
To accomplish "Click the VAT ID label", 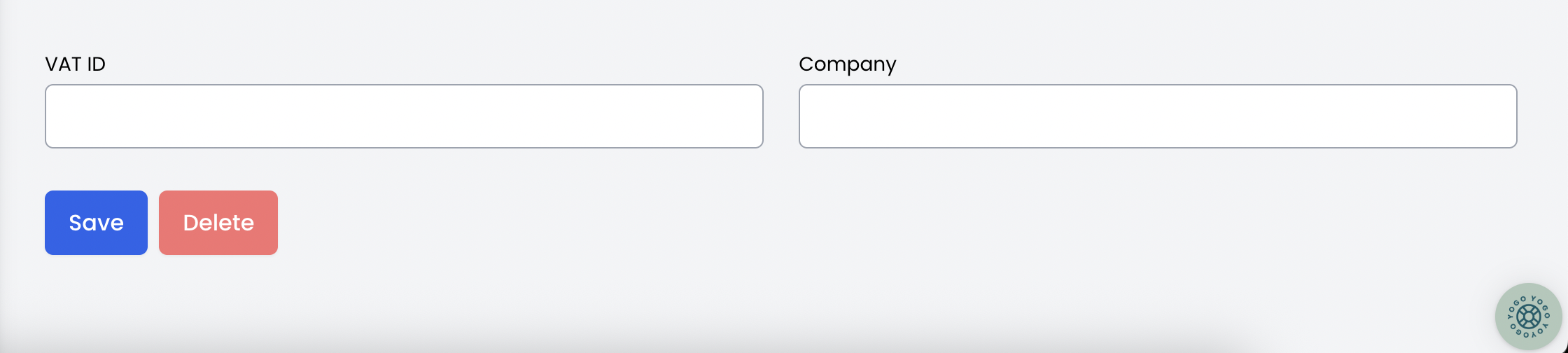I will coord(75,64).
